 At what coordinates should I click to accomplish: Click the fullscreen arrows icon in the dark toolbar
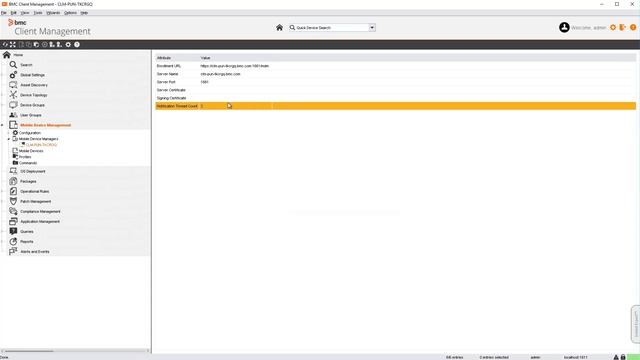click(x=13, y=44)
